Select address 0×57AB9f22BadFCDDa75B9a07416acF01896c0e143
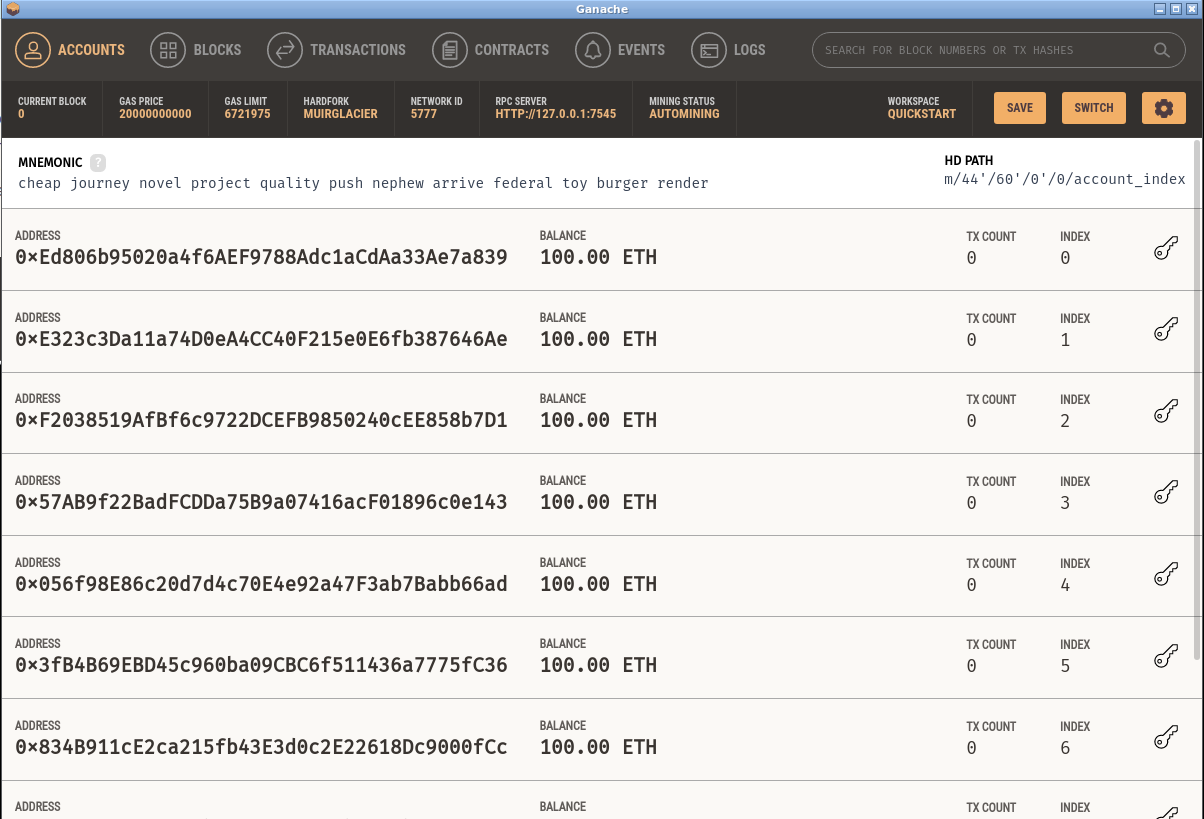This screenshot has height=819, width=1204. click(x=261, y=503)
